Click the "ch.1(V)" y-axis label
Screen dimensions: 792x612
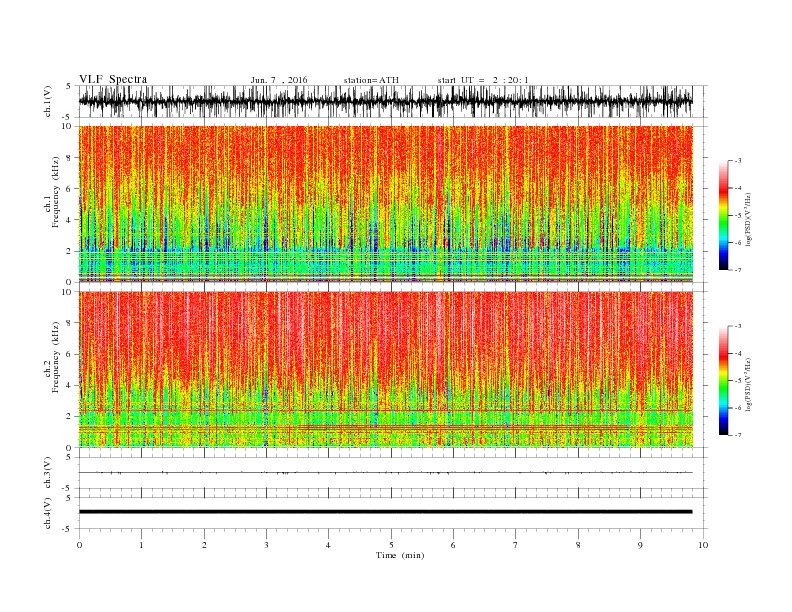pos(48,102)
